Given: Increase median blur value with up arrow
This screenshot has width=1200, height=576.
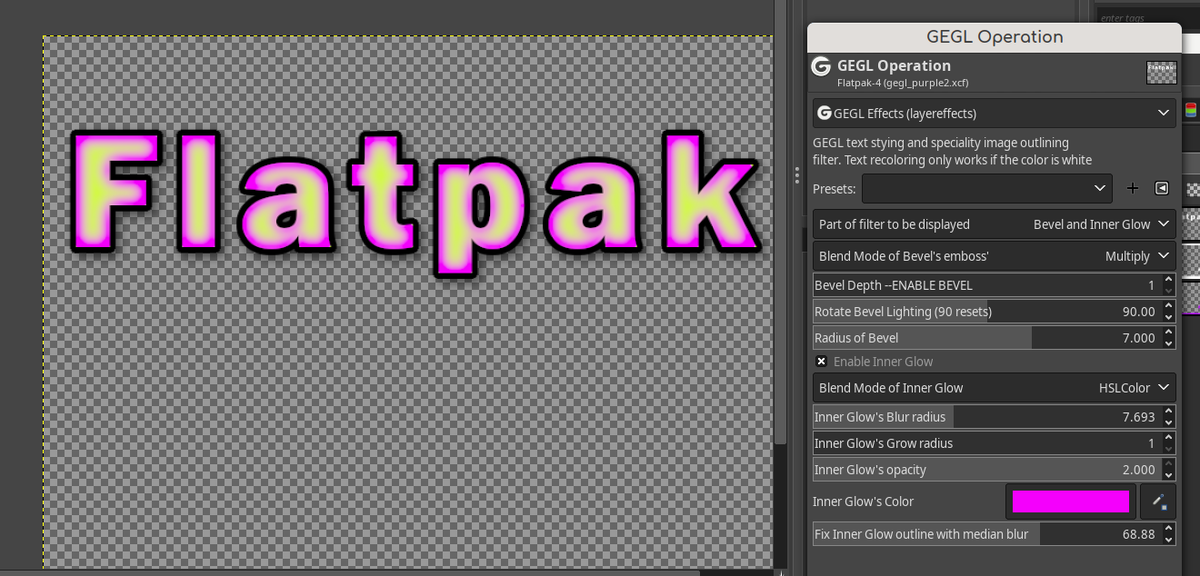Looking at the screenshot, I should click(x=1168, y=529).
